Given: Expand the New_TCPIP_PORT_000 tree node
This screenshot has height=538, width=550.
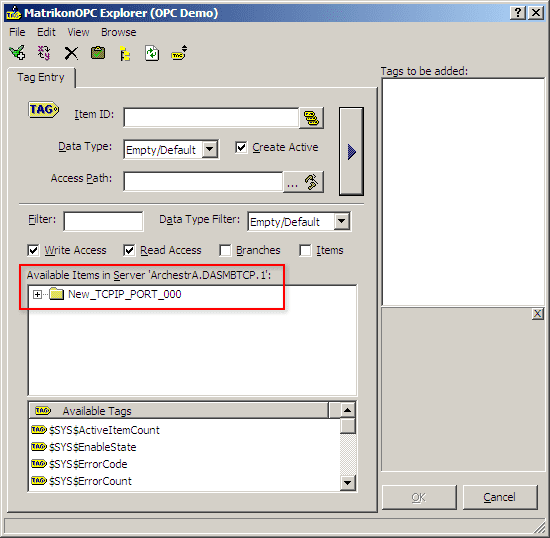Looking at the screenshot, I should (37, 294).
